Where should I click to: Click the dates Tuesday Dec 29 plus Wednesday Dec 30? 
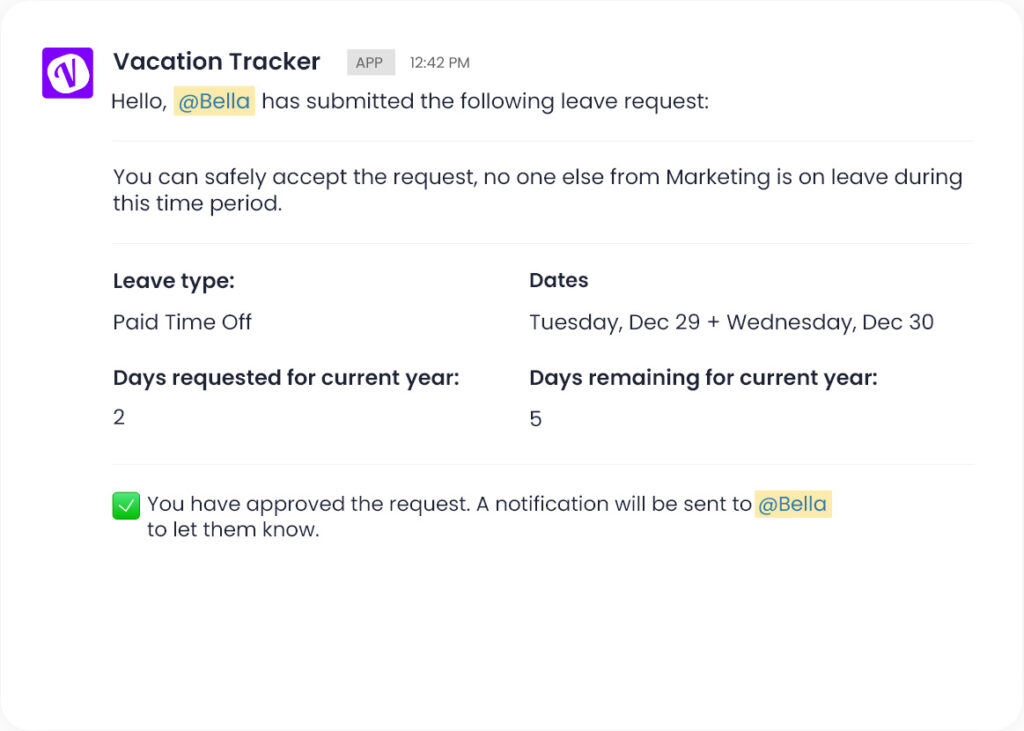point(731,322)
